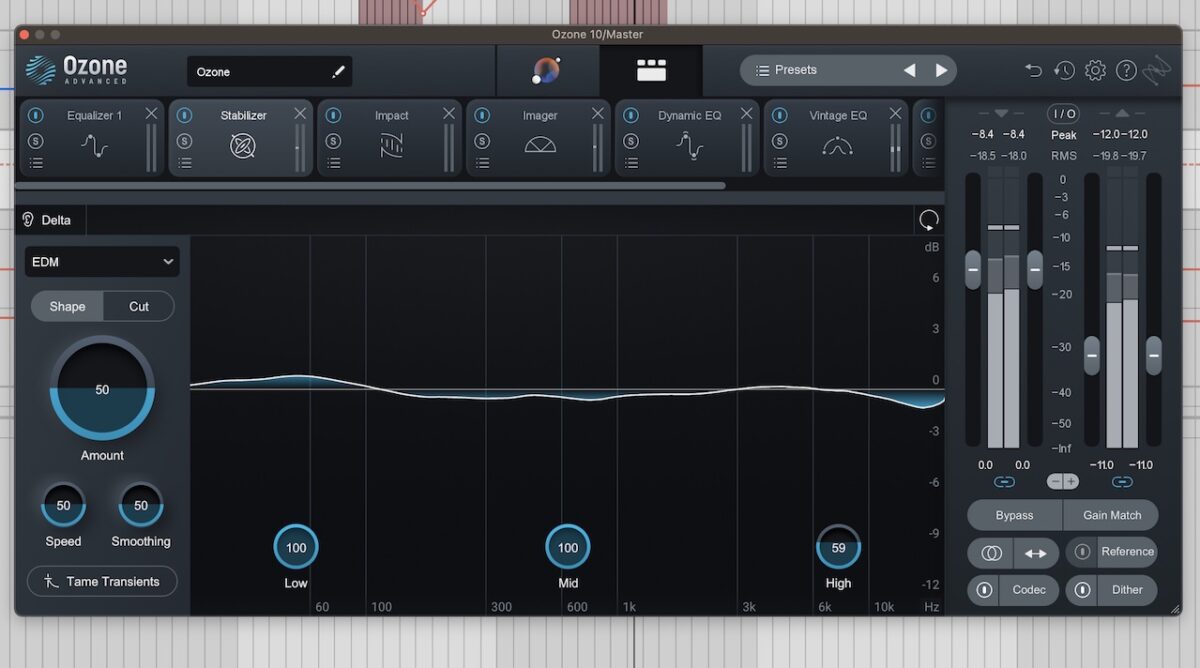Enable the Reference power button
The height and width of the screenshot is (668, 1200).
coord(1082,552)
